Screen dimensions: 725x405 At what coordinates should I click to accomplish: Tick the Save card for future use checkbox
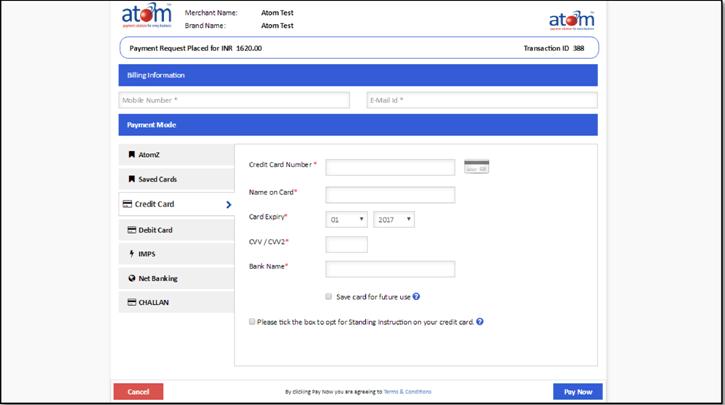(329, 296)
